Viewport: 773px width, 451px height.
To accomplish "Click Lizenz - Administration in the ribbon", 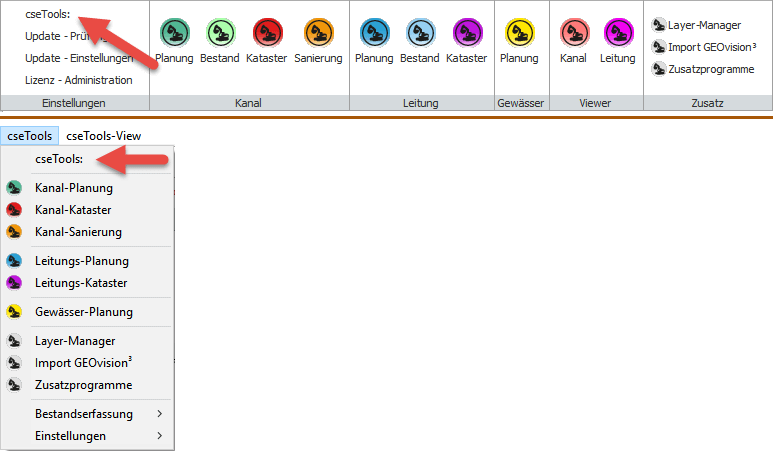I will [78, 80].
